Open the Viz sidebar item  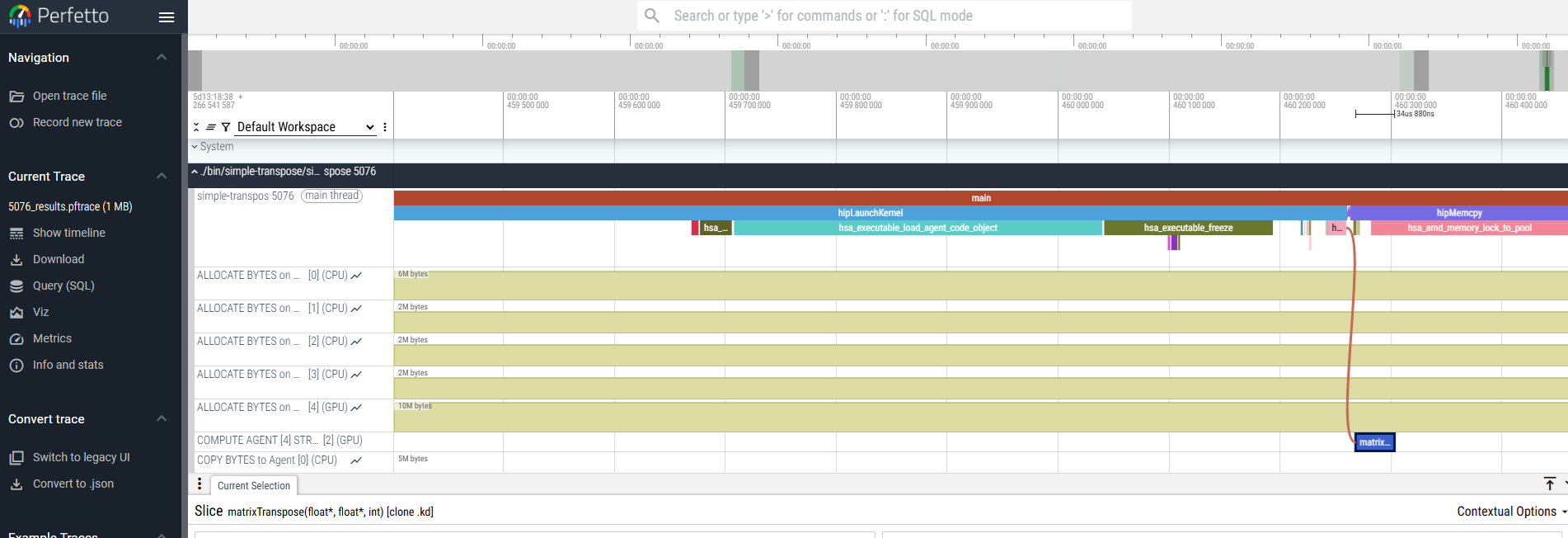(x=40, y=313)
